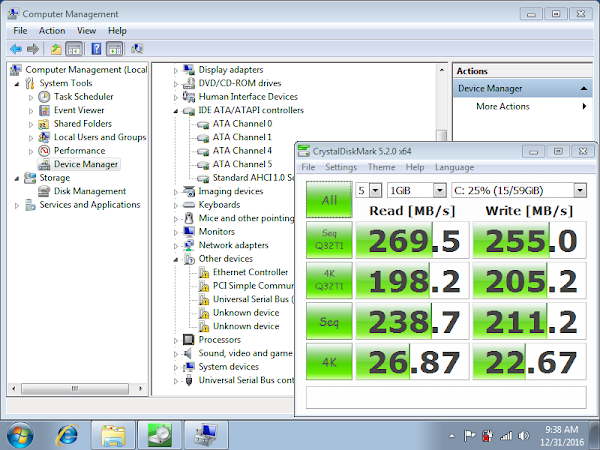
Task: Switch to CrystalDiskMark taskbar icon
Action: point(160,436)
